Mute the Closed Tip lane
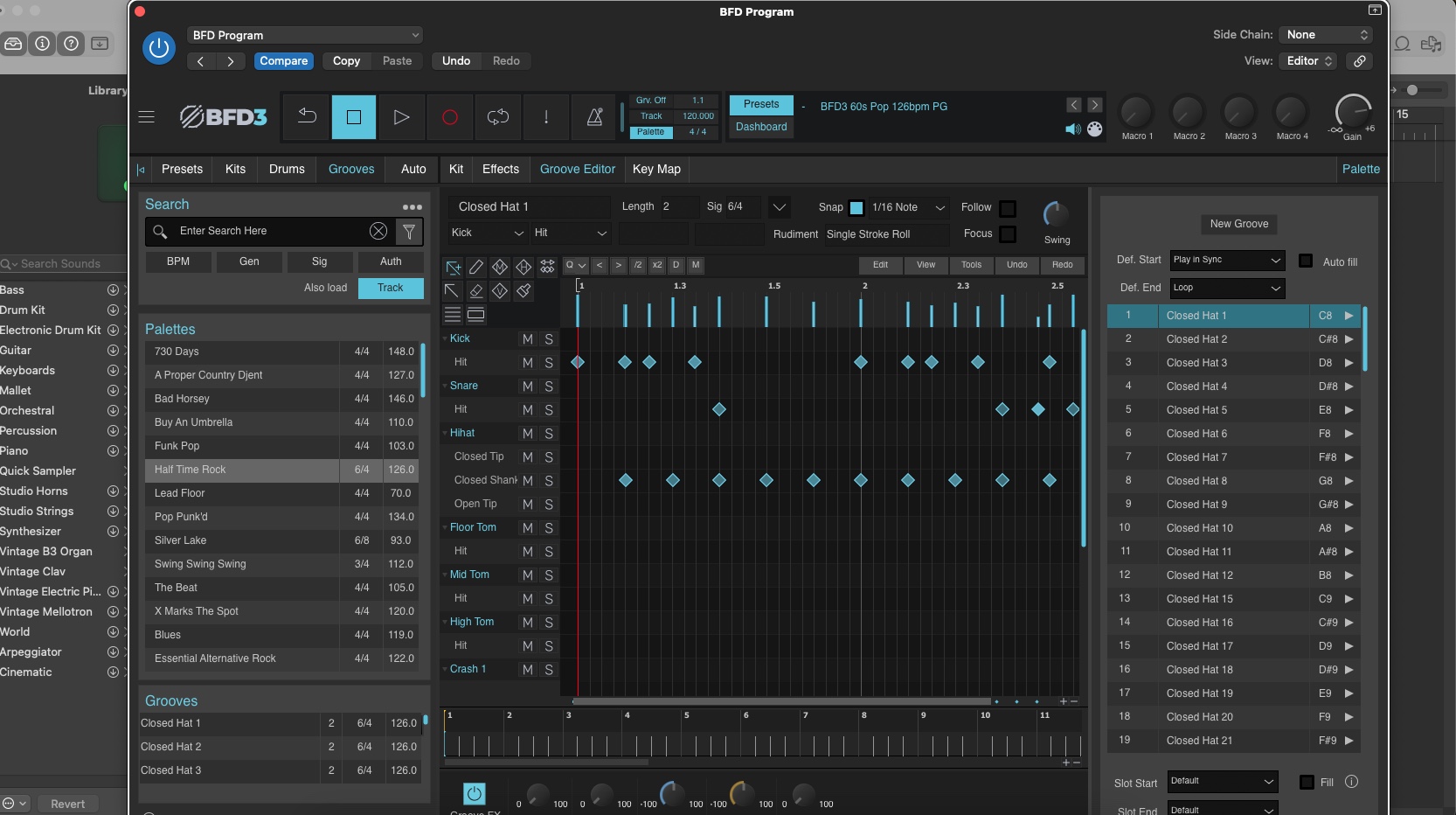The height and width of the screenshot is (815, 1456). pos(527,457)
